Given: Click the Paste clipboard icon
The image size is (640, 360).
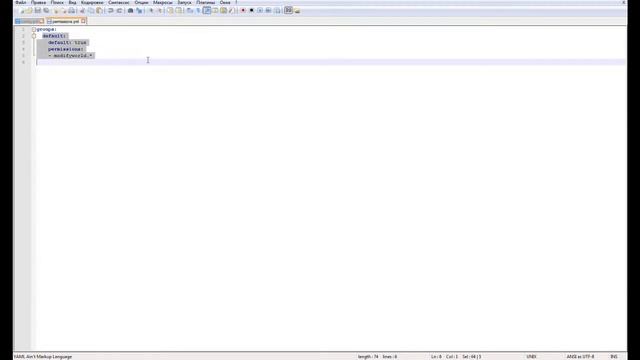Looking at the screenshot, I should point(99,11).
